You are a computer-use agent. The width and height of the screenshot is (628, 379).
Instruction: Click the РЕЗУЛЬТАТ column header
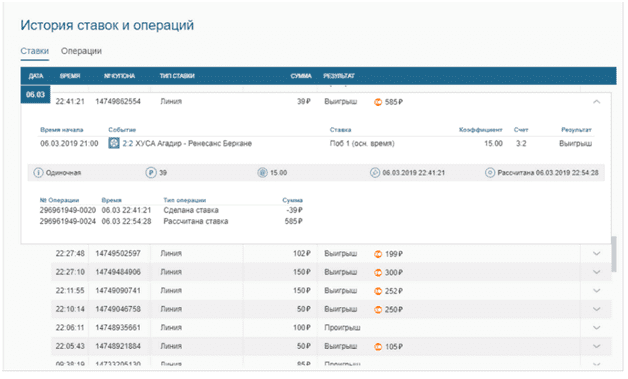click(x=339, y=76)
